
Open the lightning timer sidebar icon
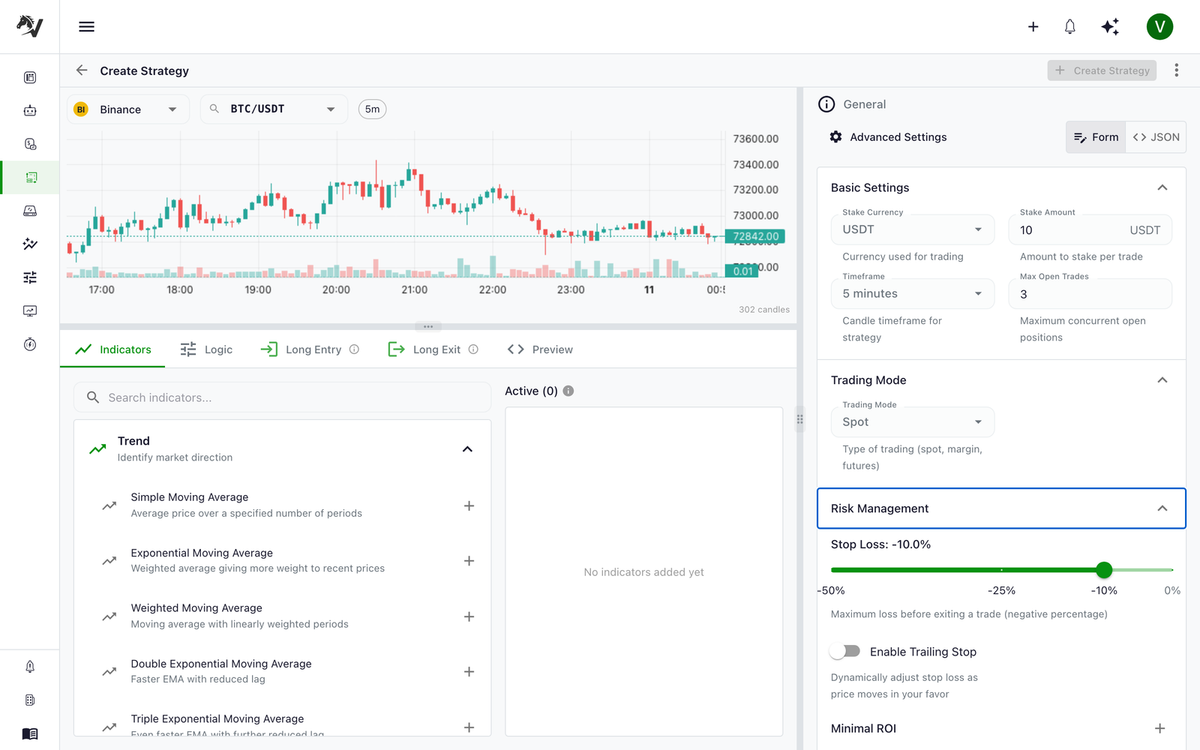click(30, 344)
